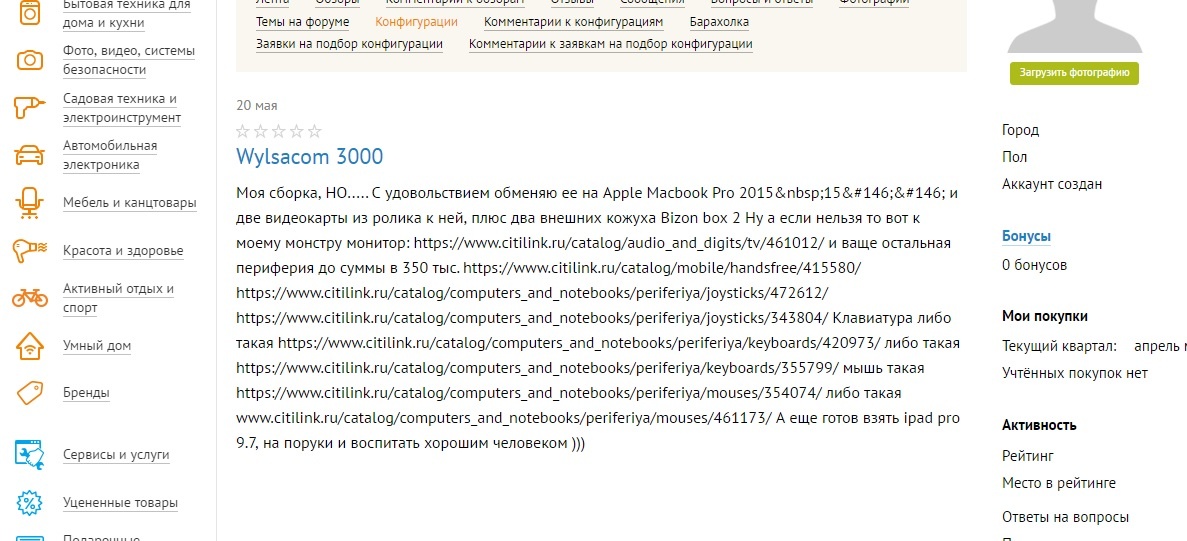This screenshot has width=1187, height=541.
Task: Click the house Wi-Fi icon for Умный дом
Action: coord(30,346)
